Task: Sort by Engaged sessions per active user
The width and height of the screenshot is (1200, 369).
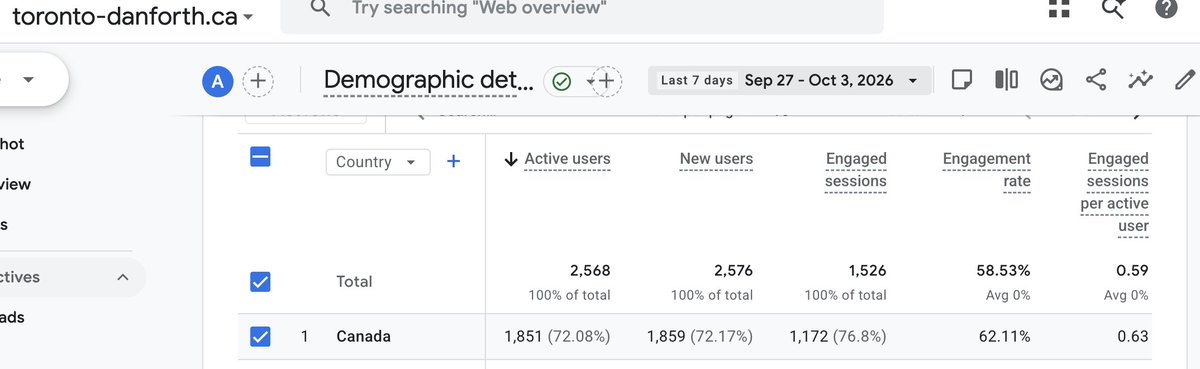Action: [x=1114, y=192]
